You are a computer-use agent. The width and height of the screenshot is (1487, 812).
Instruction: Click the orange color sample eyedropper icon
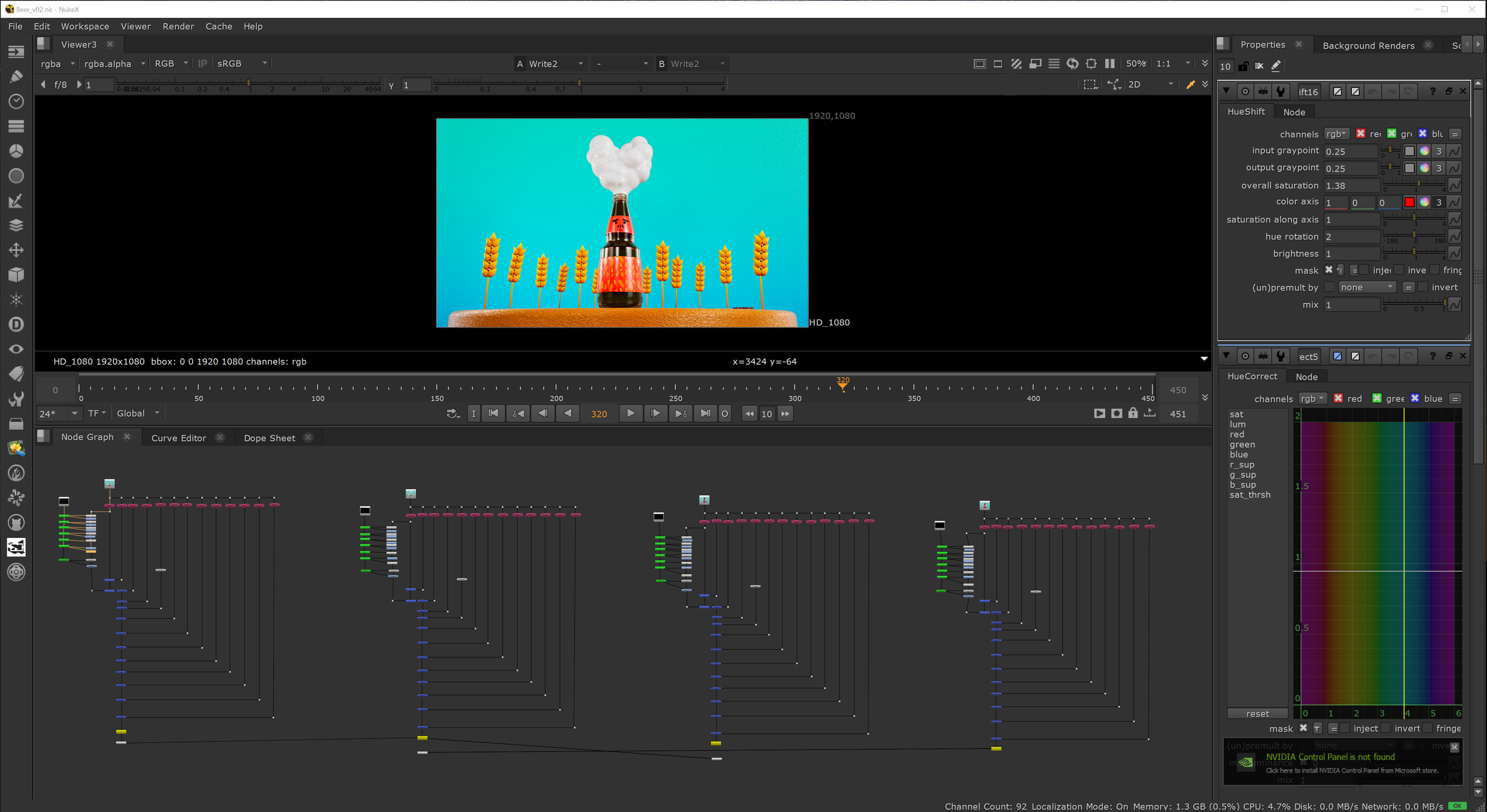click(1190, 84)
